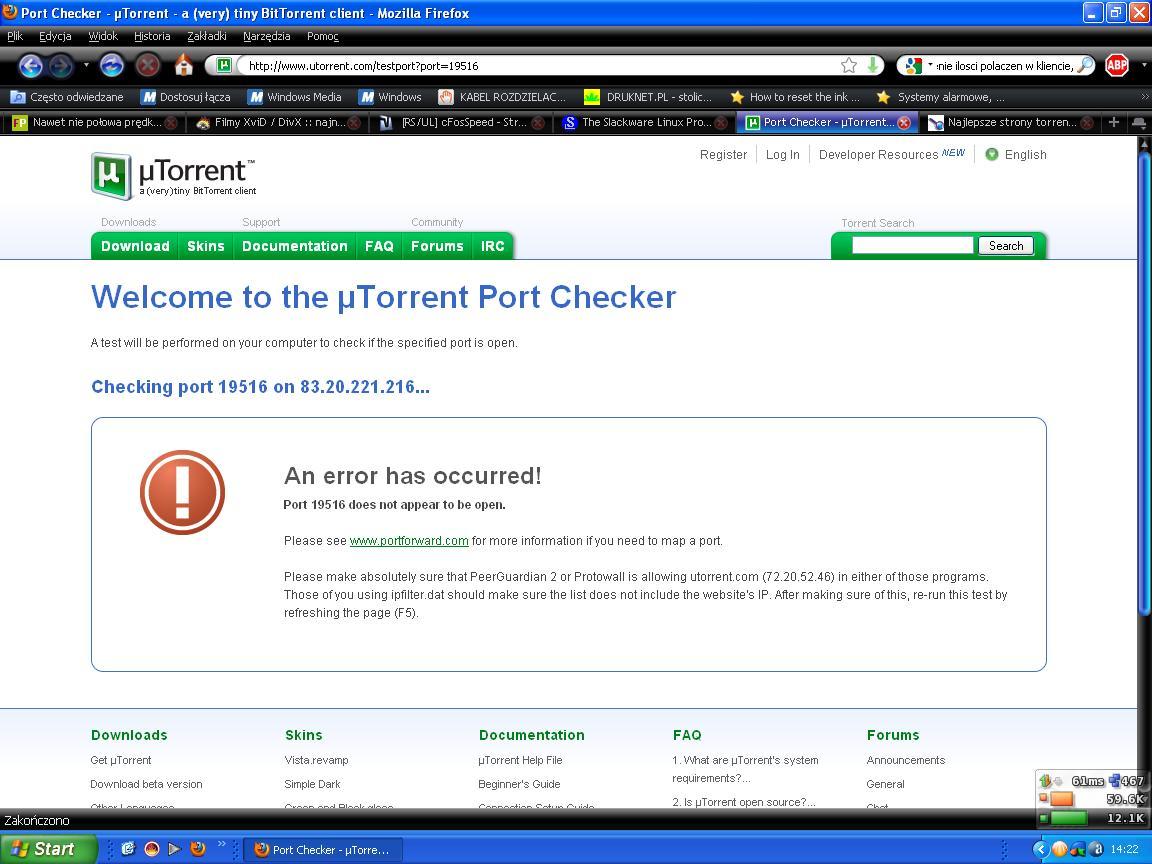1152x864 pixels.
Task: Open the list-all-tabs button
Action: pos(1139,122)
